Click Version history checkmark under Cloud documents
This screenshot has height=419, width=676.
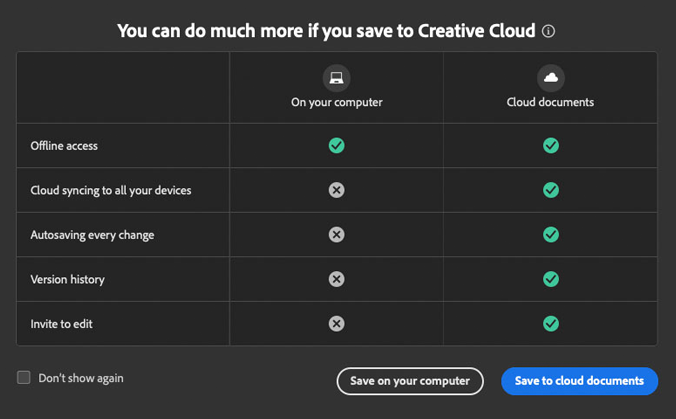[551, 279]
